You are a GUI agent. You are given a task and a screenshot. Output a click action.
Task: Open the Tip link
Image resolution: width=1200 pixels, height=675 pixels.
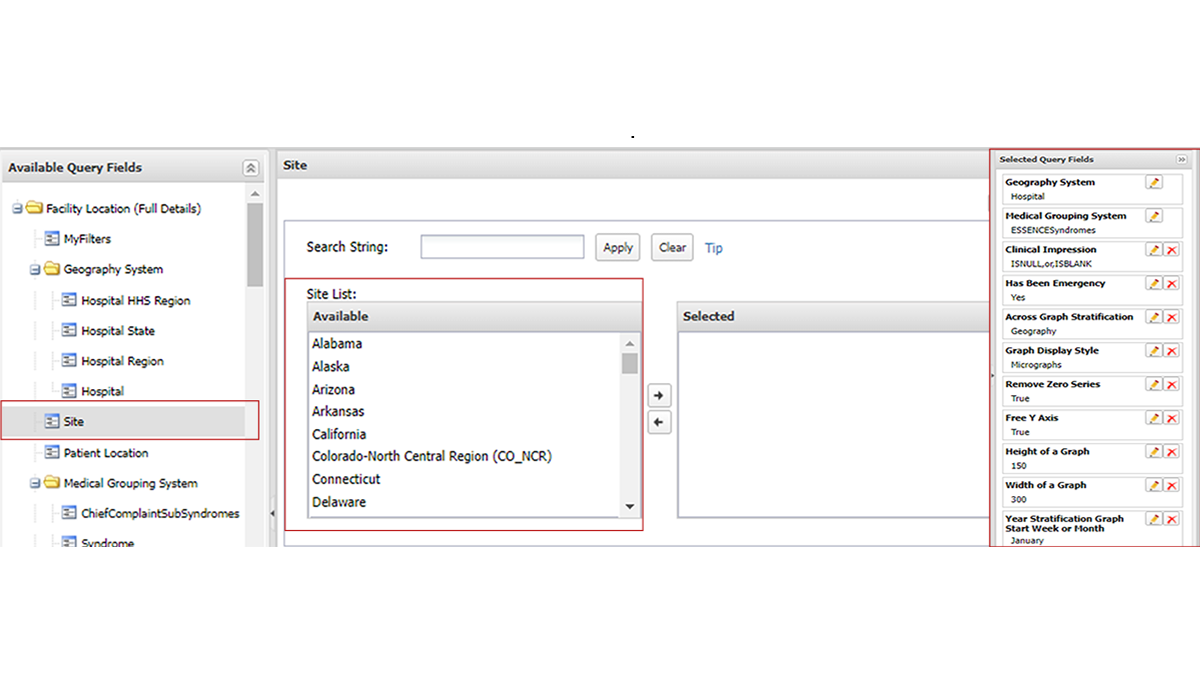pos(713,248)
